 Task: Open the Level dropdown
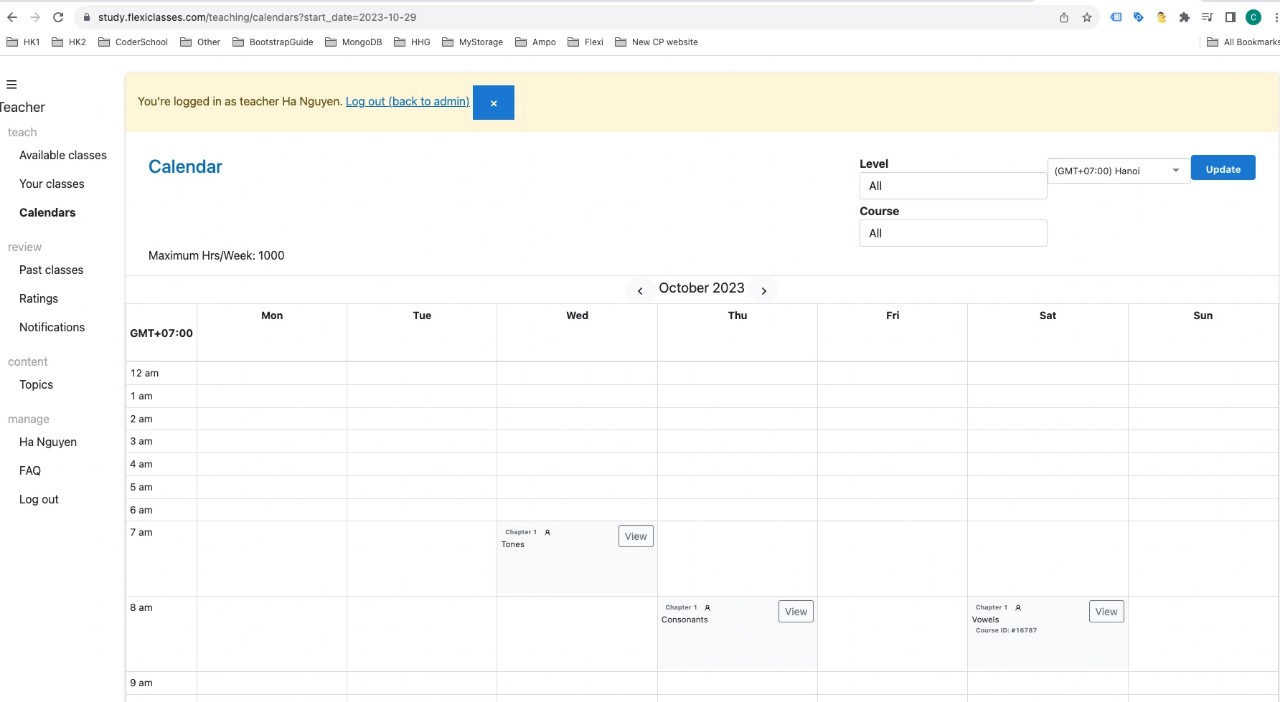coord(952,186)
